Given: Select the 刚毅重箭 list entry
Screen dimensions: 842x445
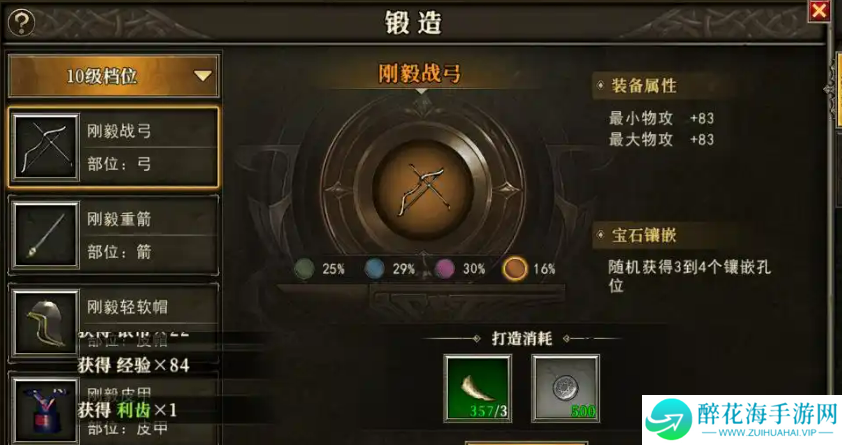Looking at the screenshot, I should [113, 235].
